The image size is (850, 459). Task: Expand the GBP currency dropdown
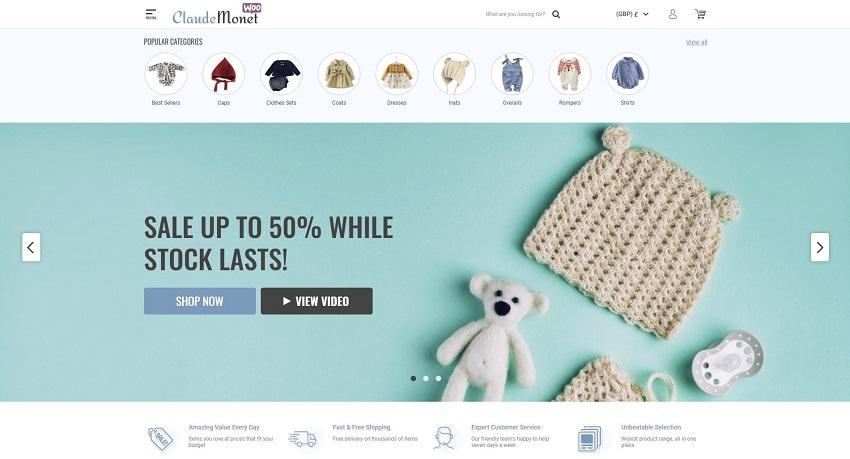tap(632, 14)
